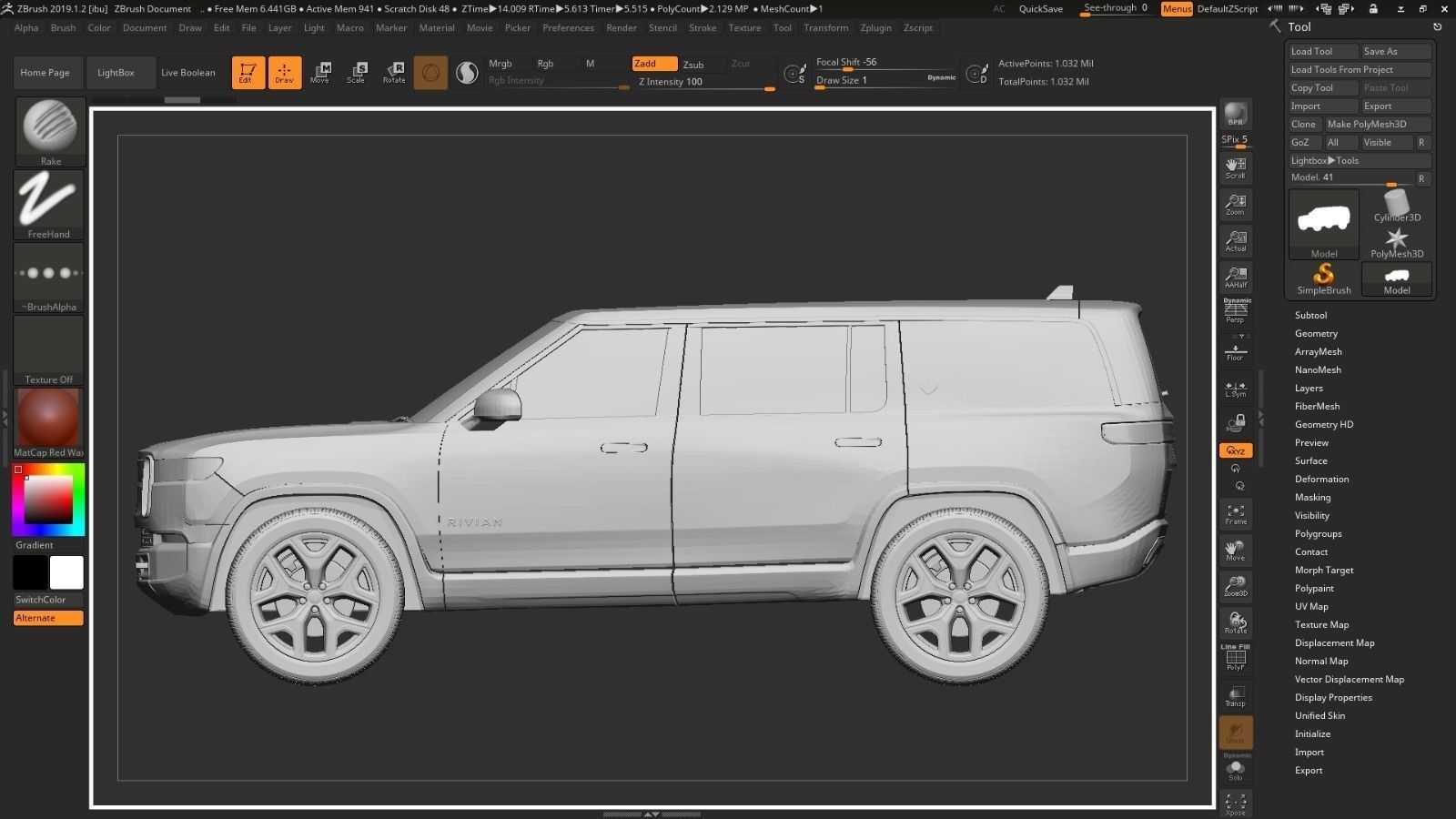Select the Rake brush

coord(49,130)
